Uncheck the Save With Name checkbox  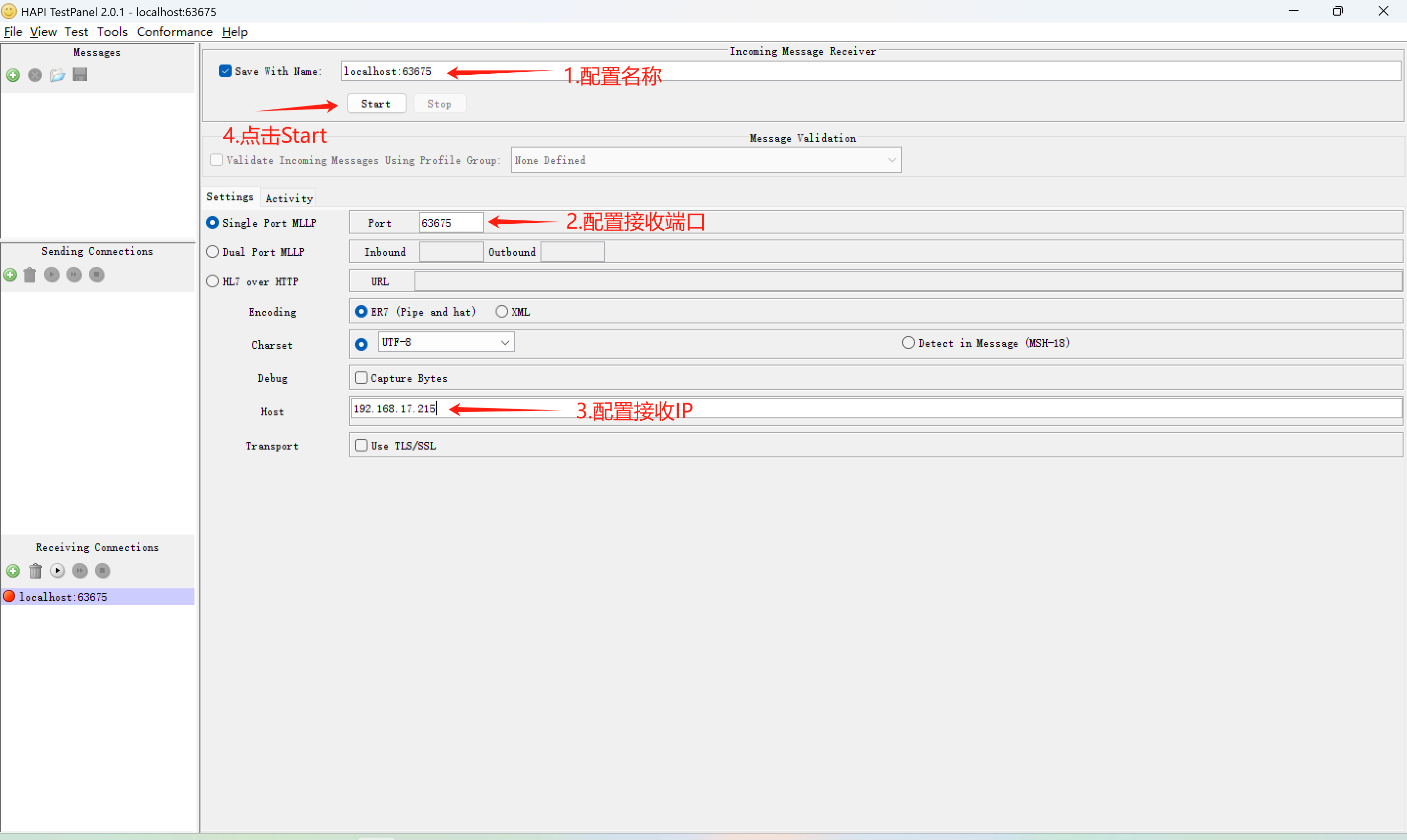(x=225, y=71)
